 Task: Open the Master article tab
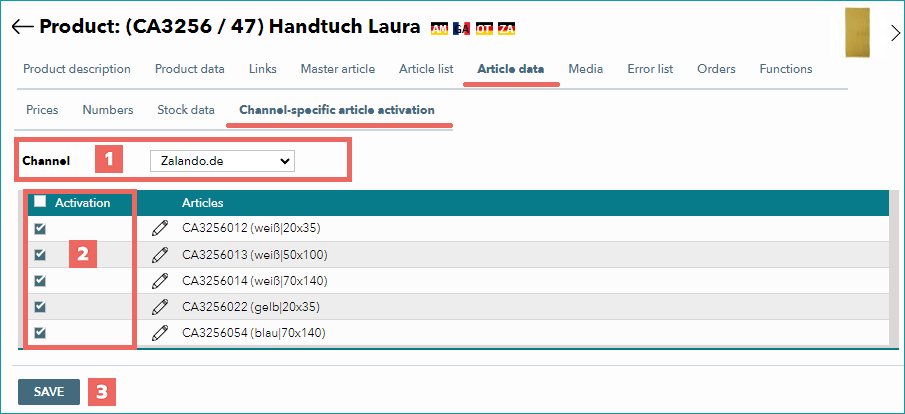coord(338,69)
